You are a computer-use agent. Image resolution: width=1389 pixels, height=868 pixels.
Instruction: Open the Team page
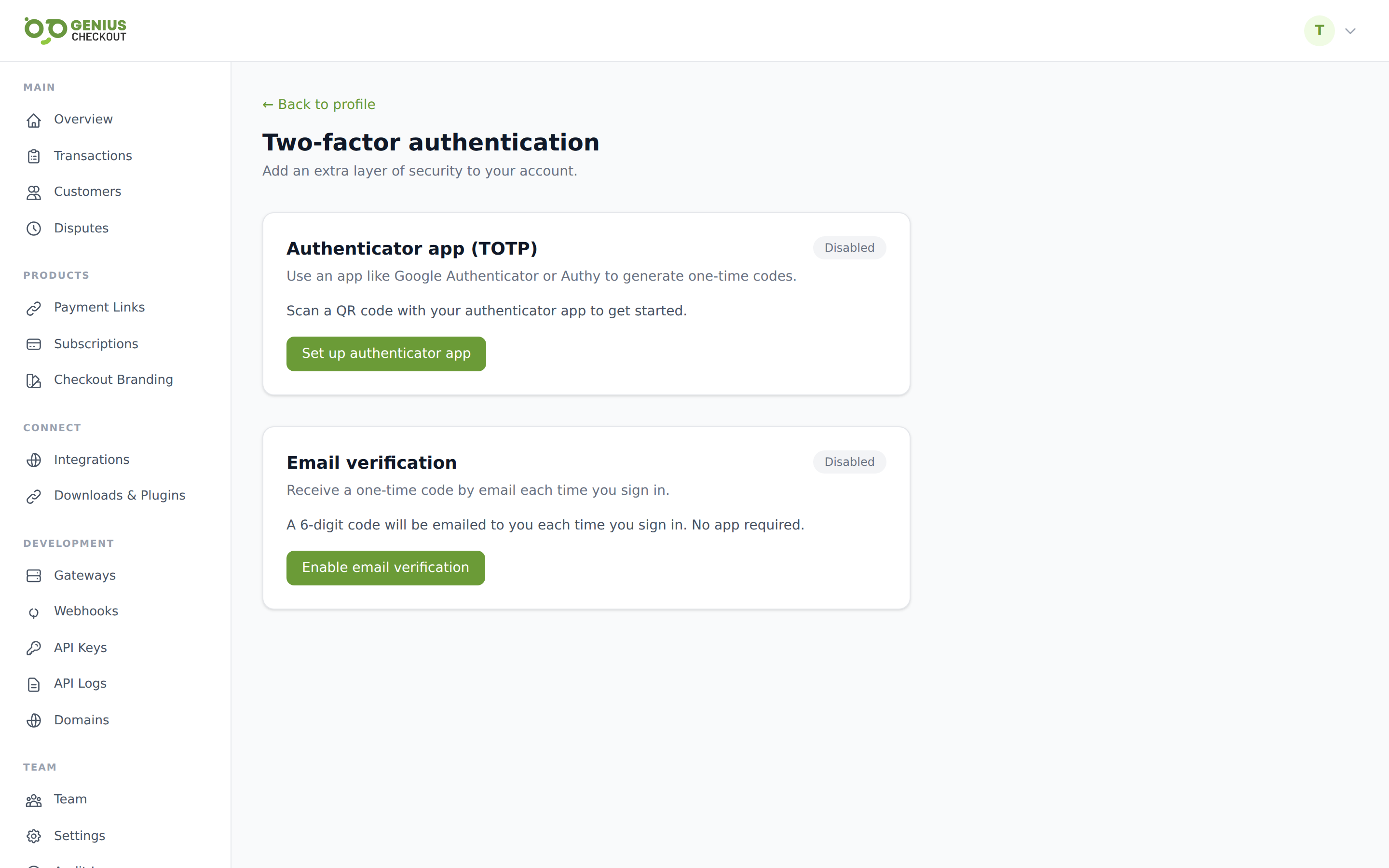coord(70,799)
